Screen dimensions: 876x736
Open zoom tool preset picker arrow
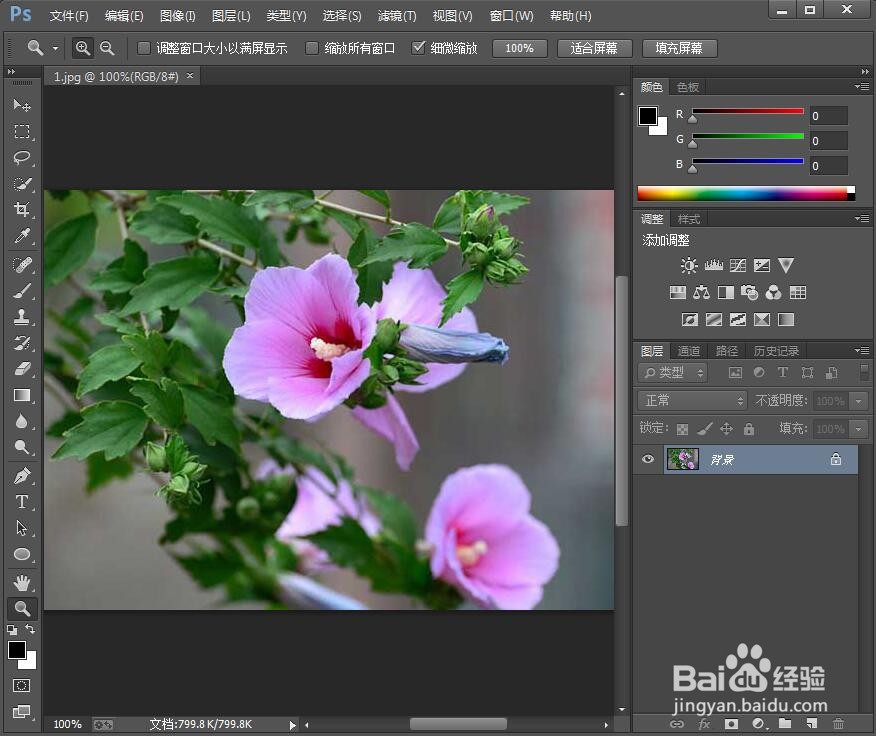tap(55, 48)
